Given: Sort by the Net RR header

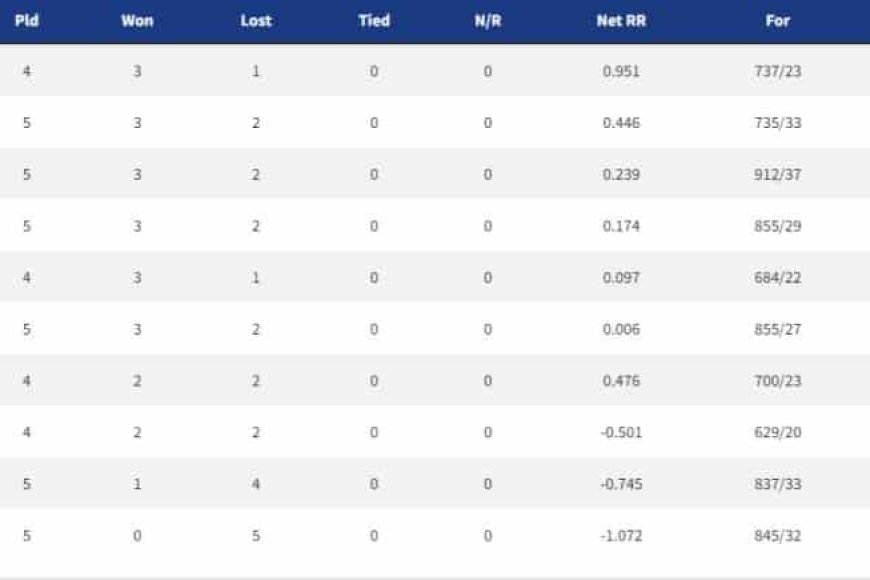Looking at the screenshot, I should pos(621,21).
